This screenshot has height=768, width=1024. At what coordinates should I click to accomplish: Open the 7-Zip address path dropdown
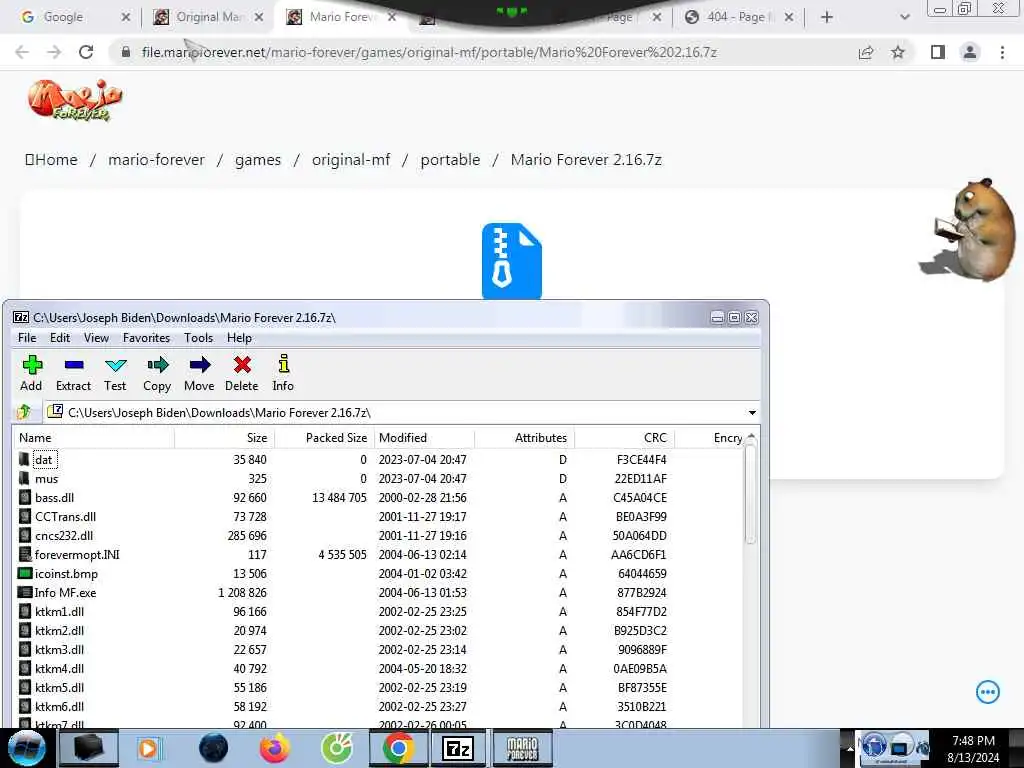[752, 413]
